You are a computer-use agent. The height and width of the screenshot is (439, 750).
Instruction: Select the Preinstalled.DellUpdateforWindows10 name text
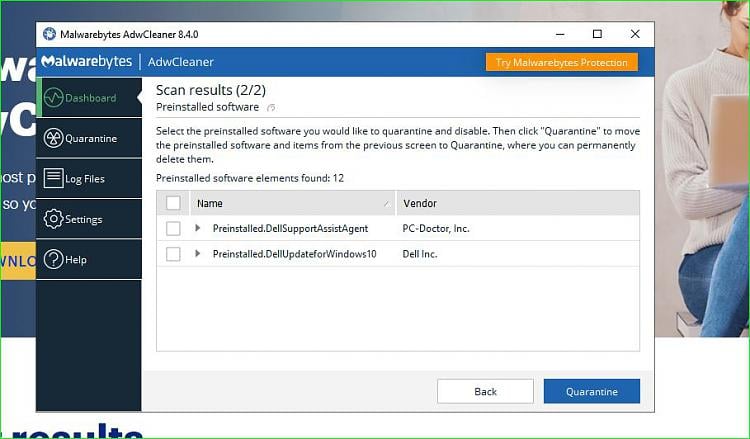[295, 254]
